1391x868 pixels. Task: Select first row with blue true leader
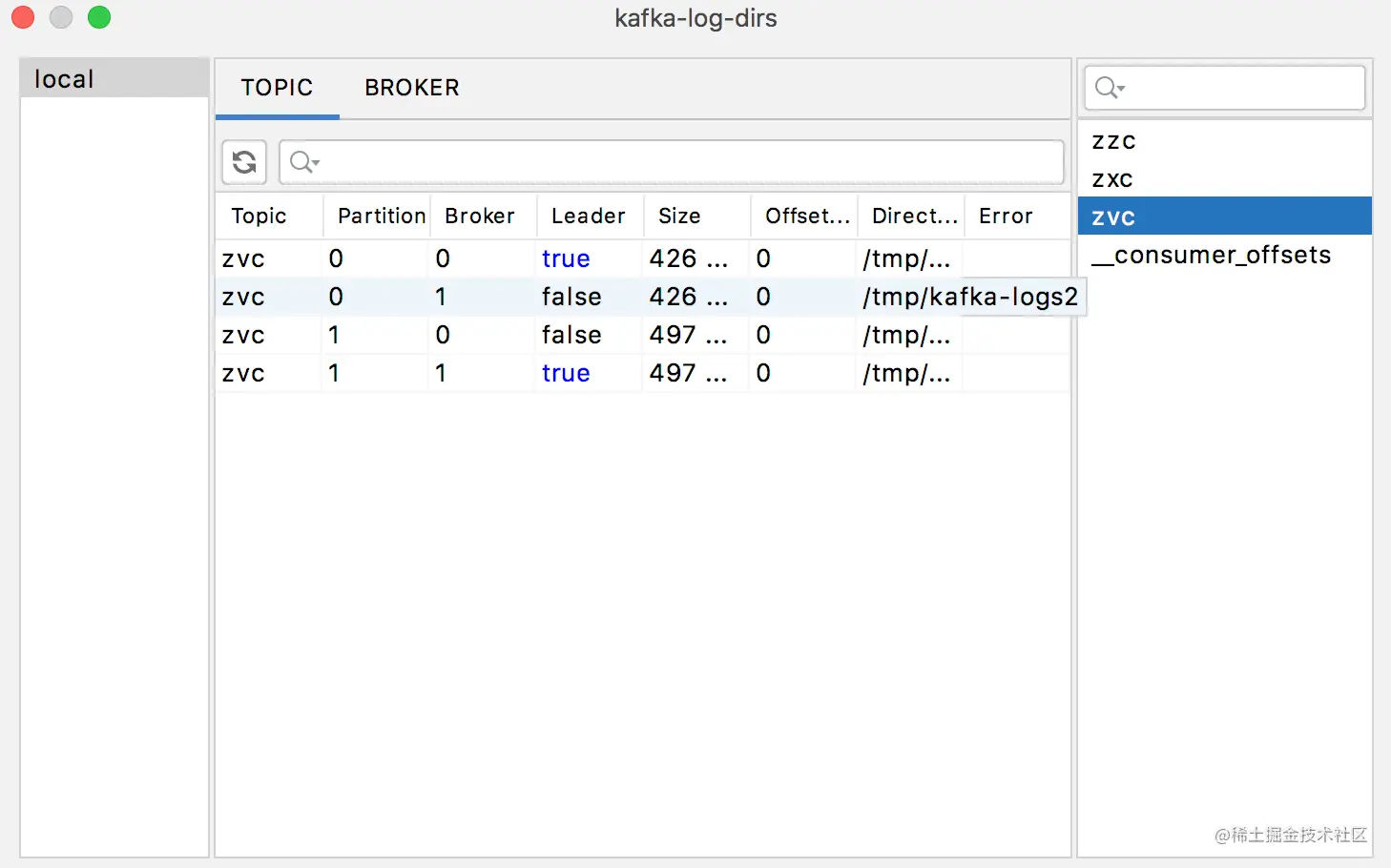(566, 258)
